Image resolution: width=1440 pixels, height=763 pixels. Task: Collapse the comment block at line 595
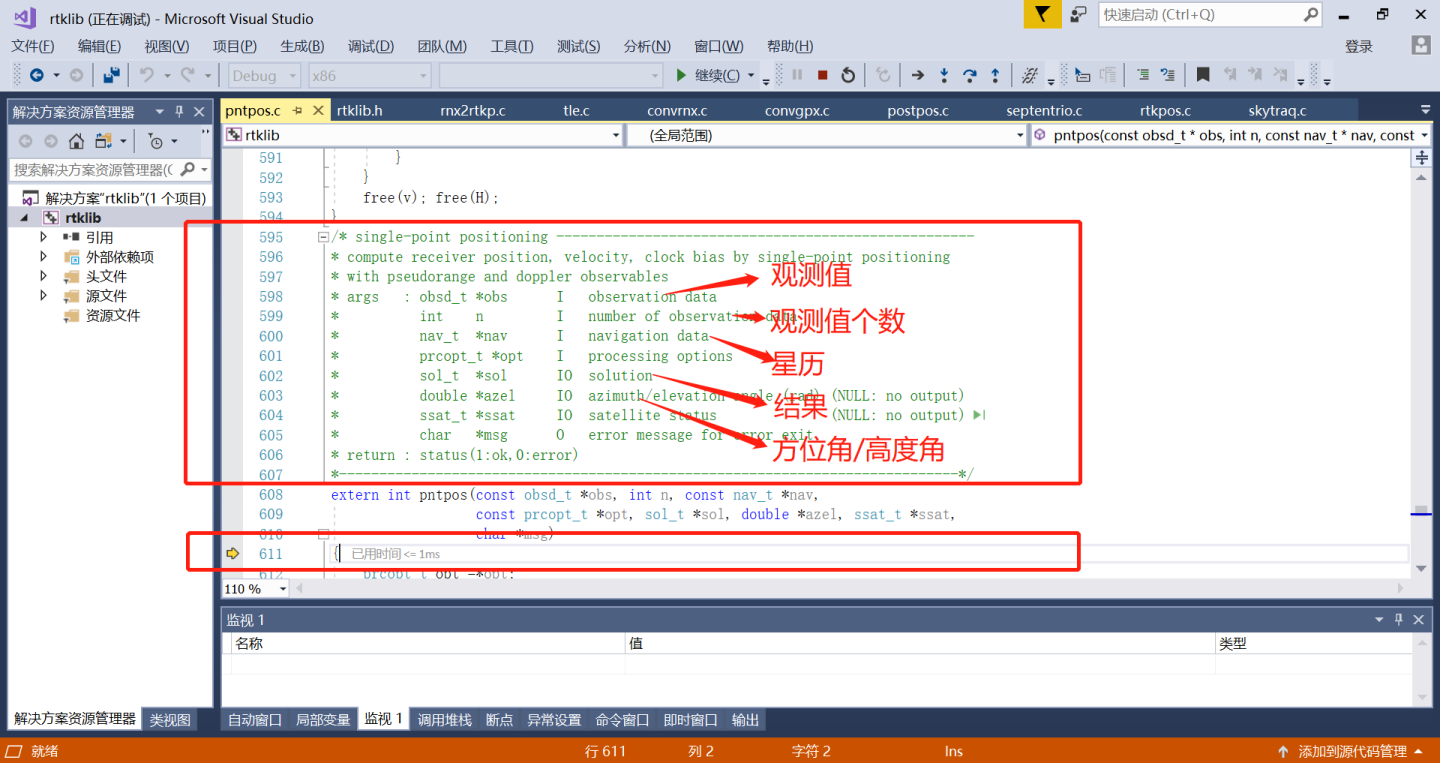tap(323, 238)
